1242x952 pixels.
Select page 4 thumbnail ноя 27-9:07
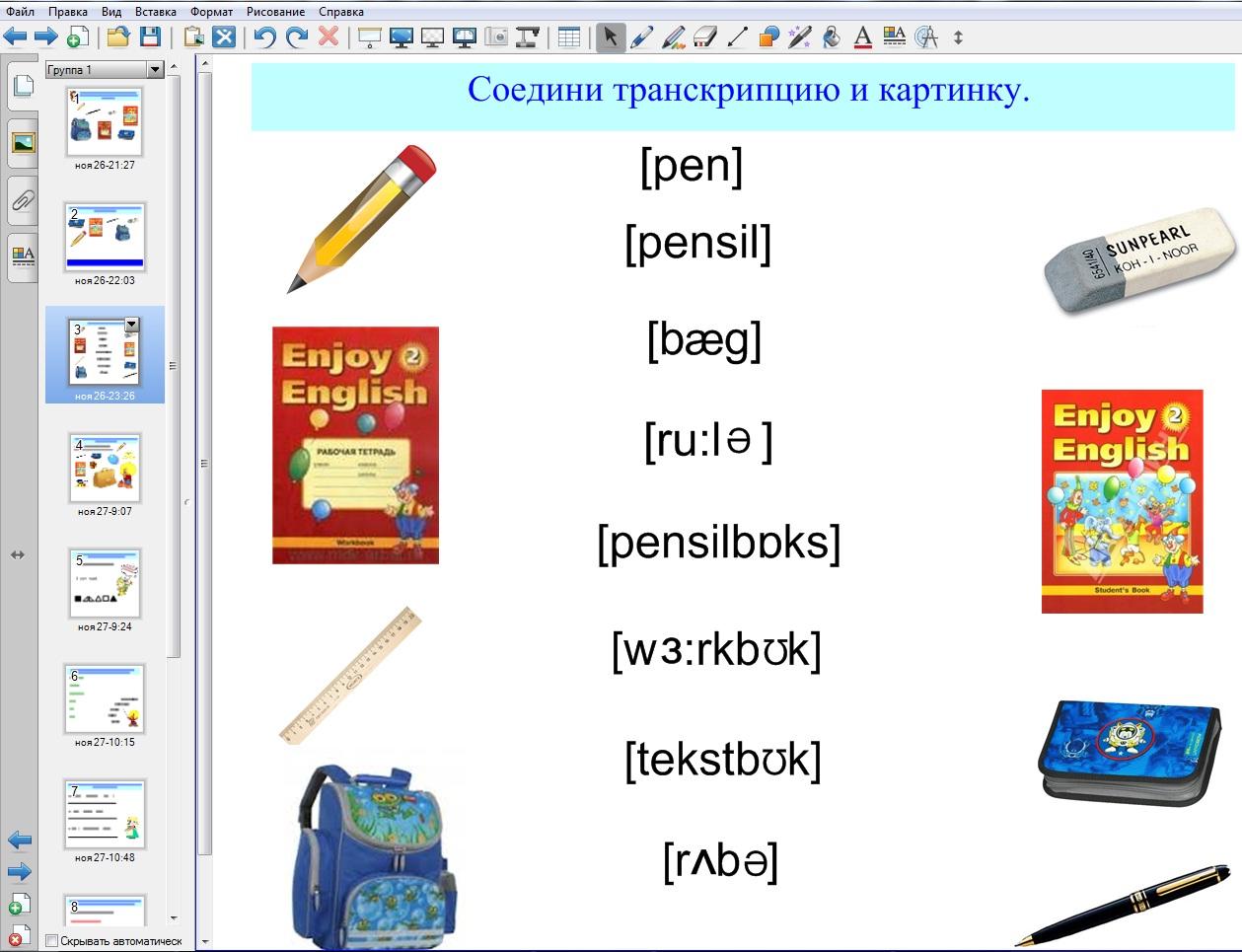pyautogui.click(x=105, y=468)
